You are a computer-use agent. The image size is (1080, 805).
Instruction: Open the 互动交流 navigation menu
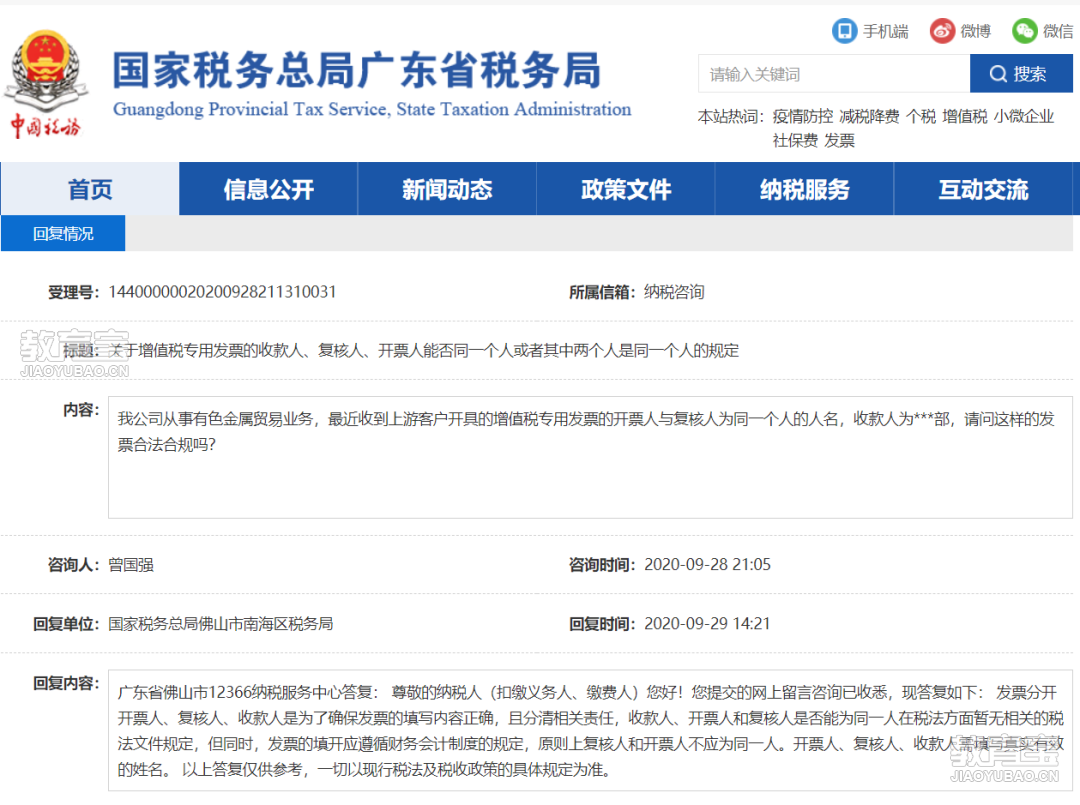pyautogui.click(x=984, y=189)
